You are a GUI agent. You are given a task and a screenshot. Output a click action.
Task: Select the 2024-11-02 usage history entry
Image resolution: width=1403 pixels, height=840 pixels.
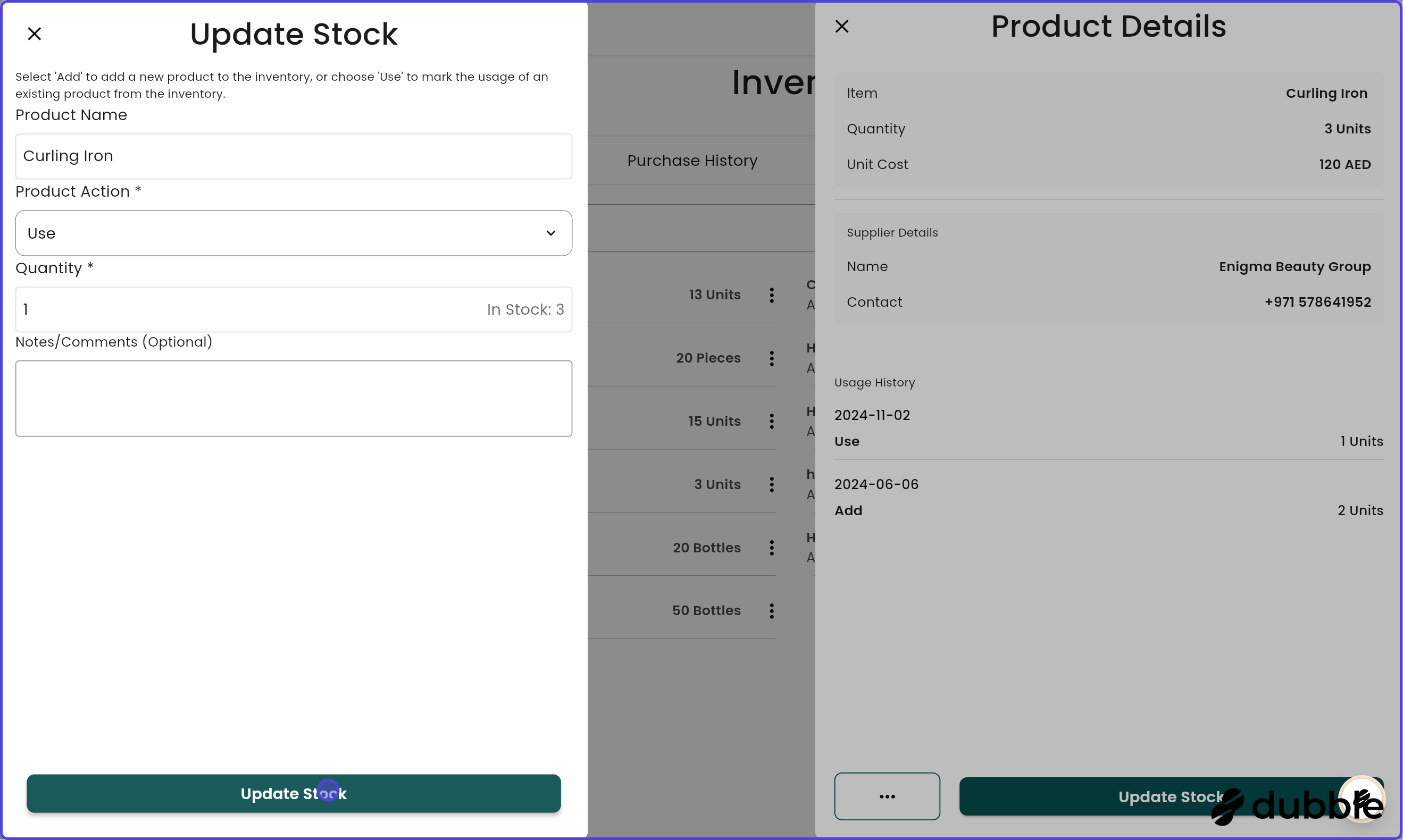click(872, 414)
